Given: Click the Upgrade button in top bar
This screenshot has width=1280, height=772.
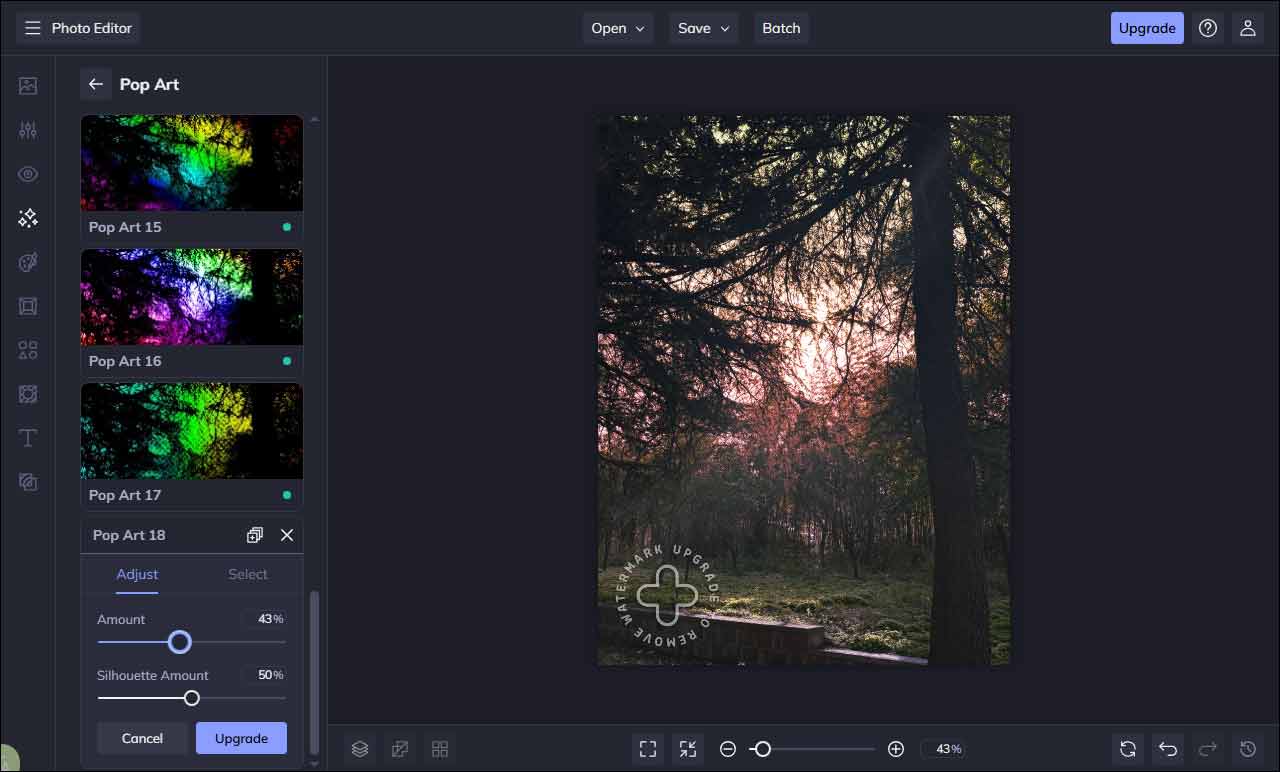Looking at the screenshot, I should tap(1146, 28).
